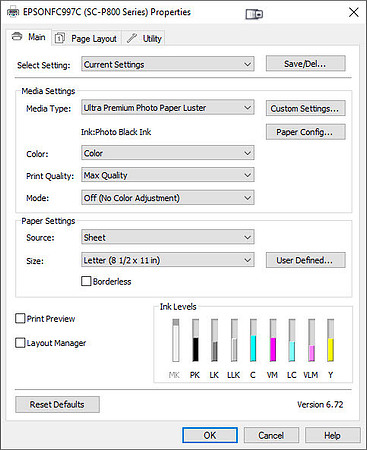This screenshot has height=450, width=367.
Task: Click the MK ink level bar
Action: point(176,340)
